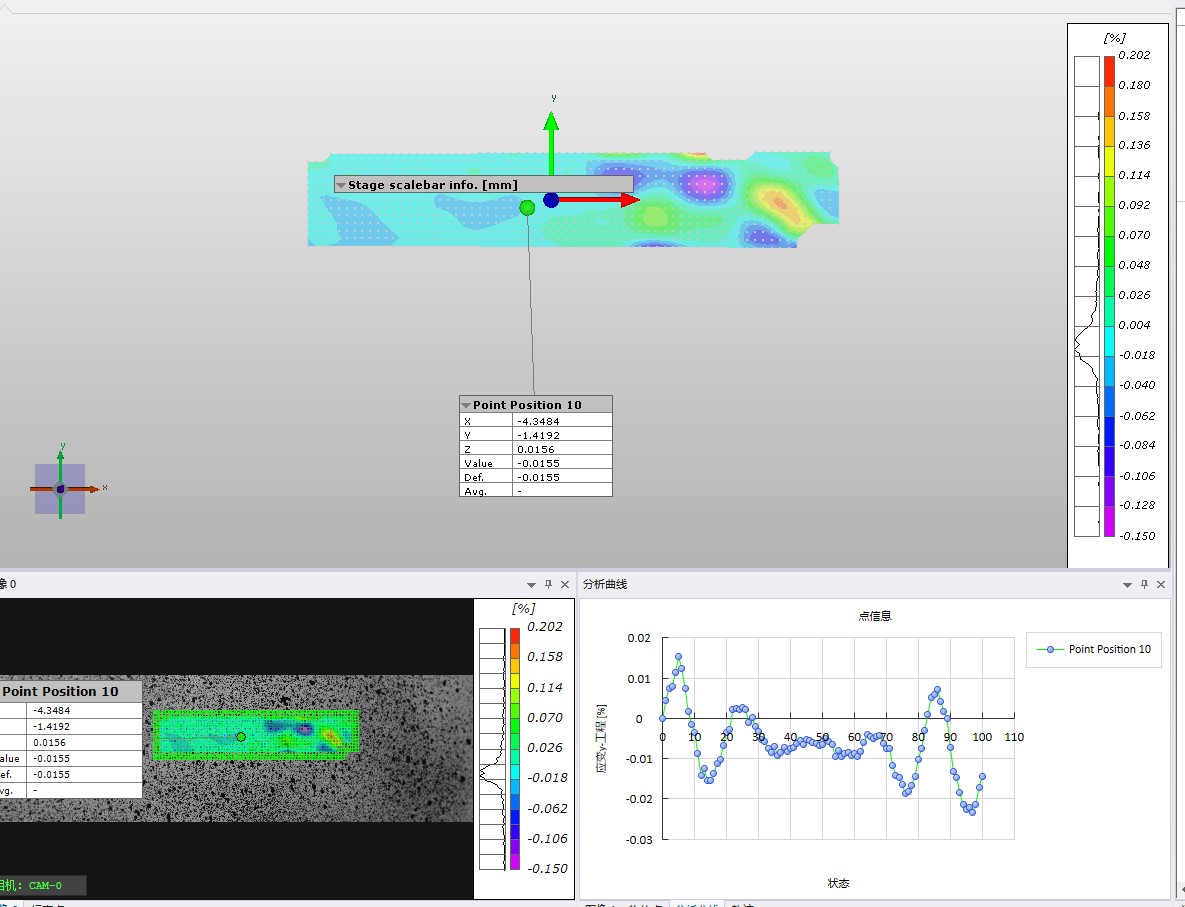This screenshot has width=1185, height=907.
Task: Click the view orientation cube widget
Action: 60,489
